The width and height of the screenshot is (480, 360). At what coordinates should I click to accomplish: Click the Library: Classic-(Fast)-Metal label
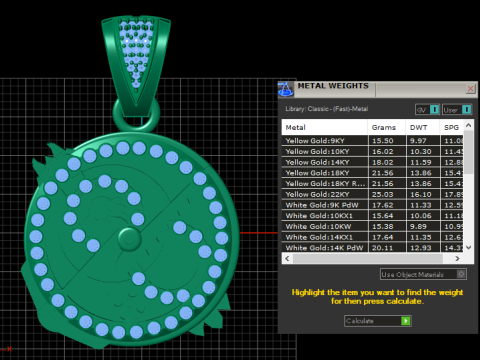click(326, 109)
